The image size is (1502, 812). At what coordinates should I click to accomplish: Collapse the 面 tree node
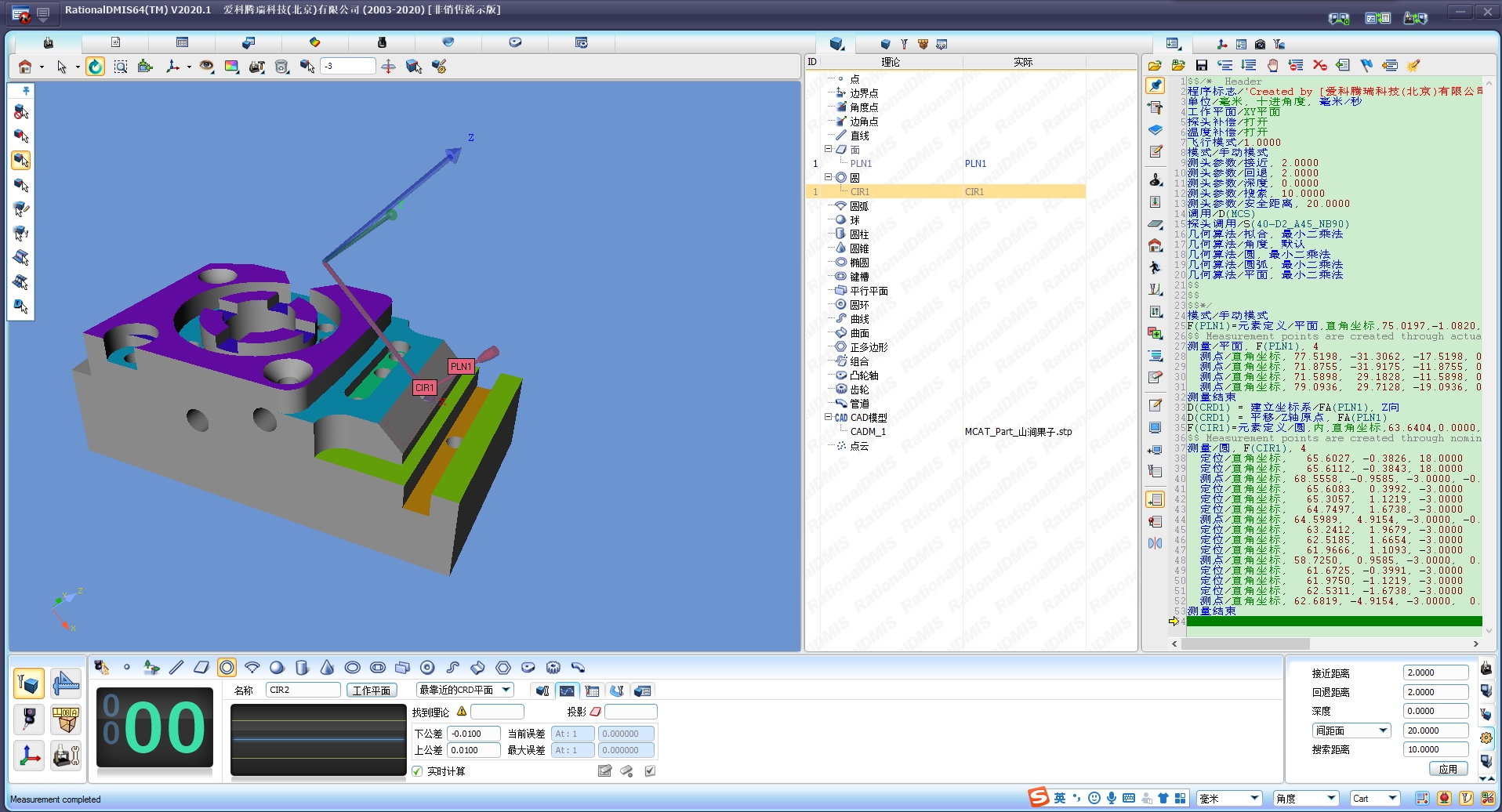point(828,149)
